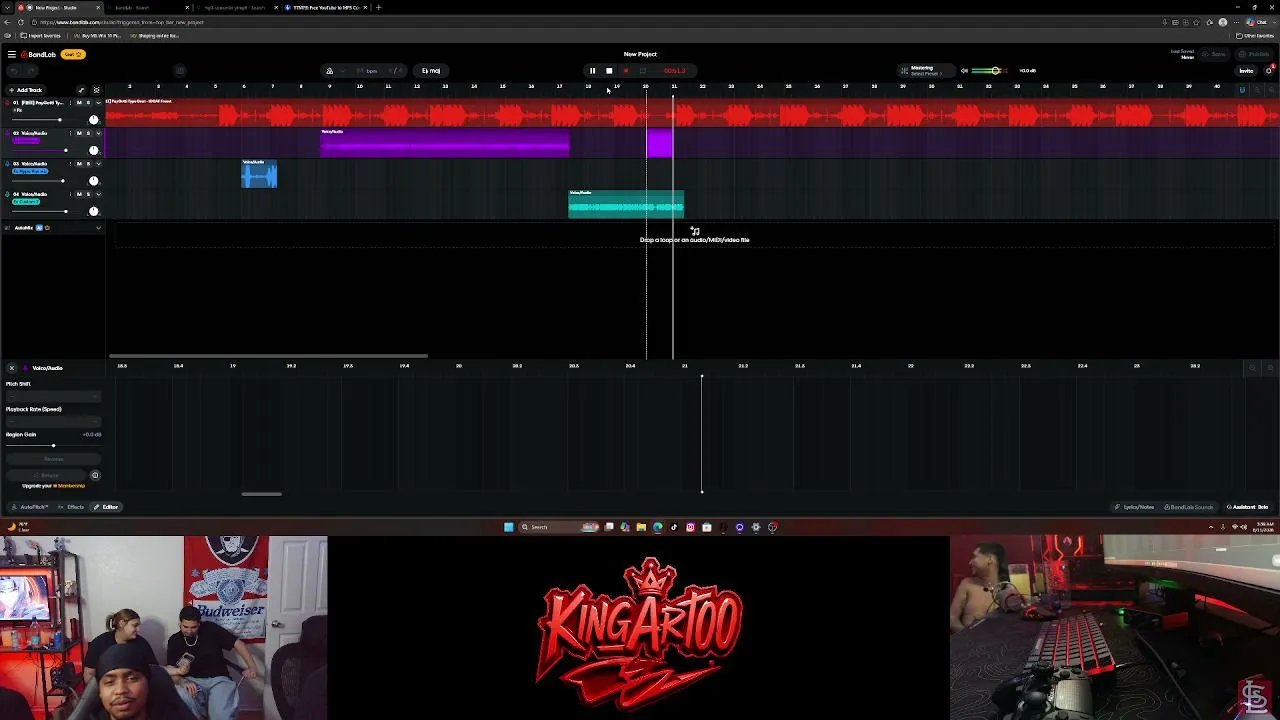Open the weather widget on the taskbar
This screenshot has height=720, width=1280.
click(18, 527)
